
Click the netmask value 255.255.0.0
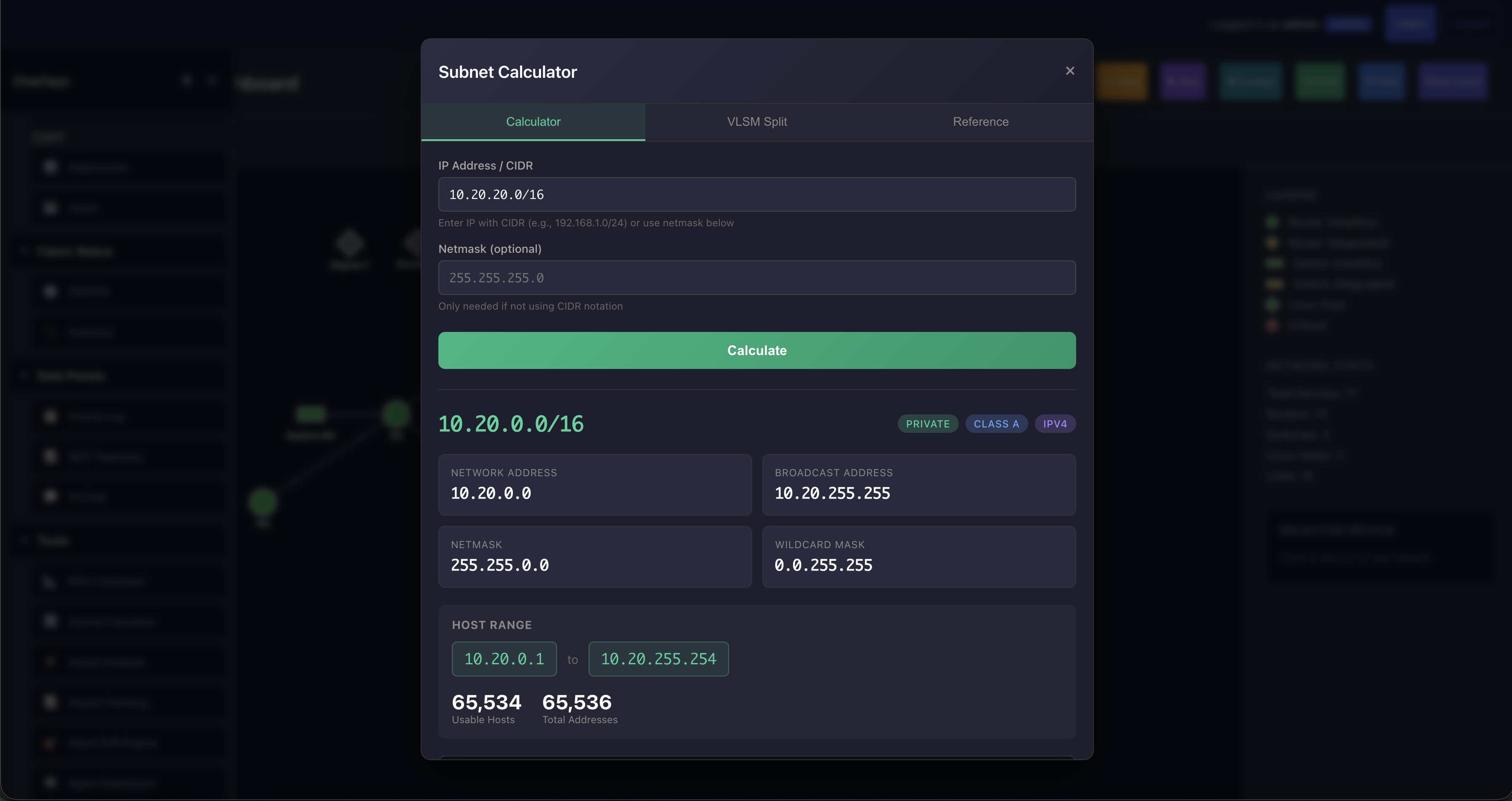499,566
